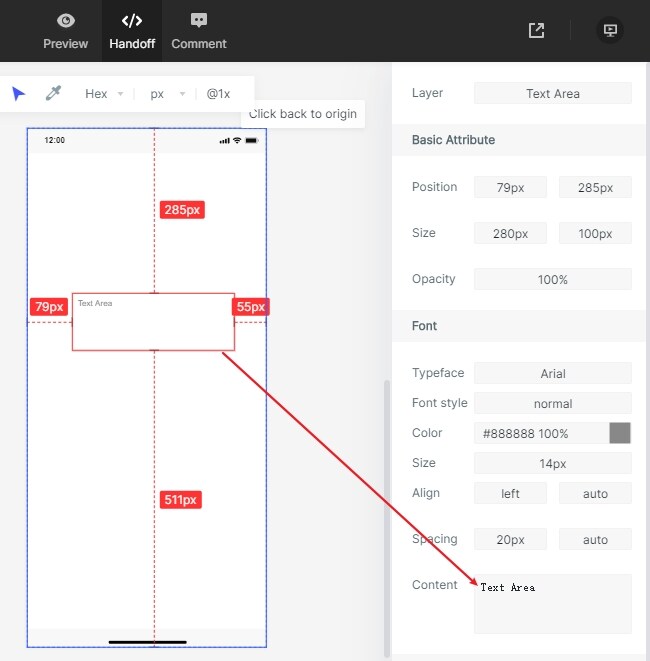Viewport: 650px width, 661px height.
Task: Click the share export icon
Action: [536, 30]
